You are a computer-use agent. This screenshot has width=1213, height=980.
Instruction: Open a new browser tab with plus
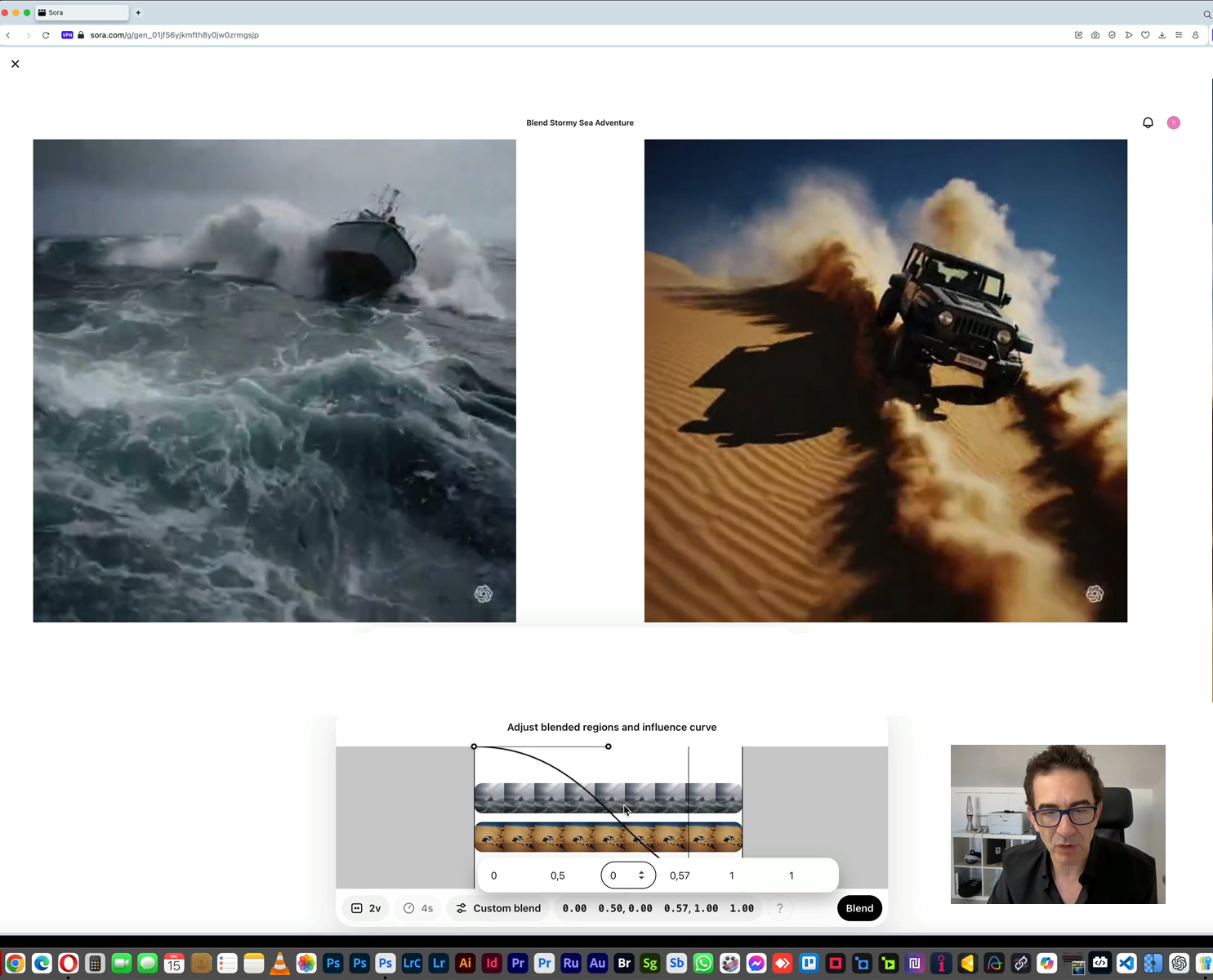tap(138, 12)
